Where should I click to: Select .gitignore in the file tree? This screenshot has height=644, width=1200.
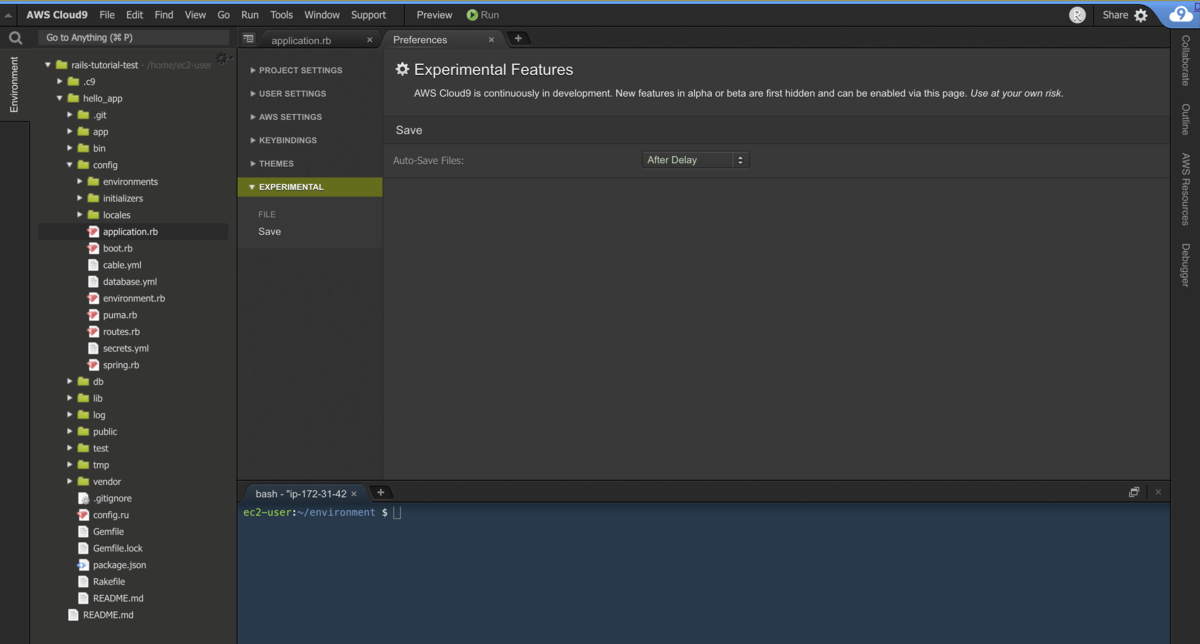coord(112,498)
